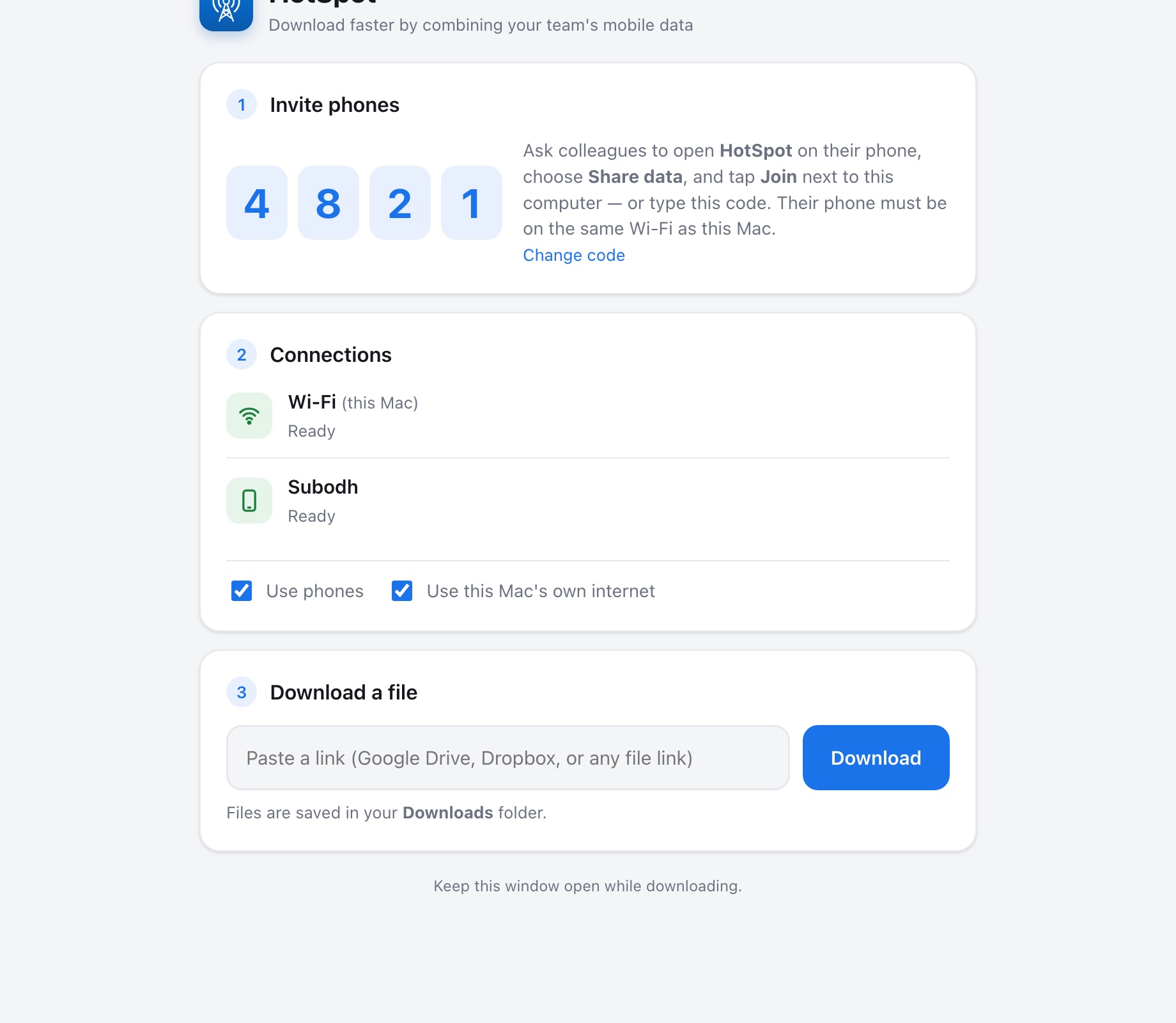Toggle Use this Mac's own internet checkbox

402,591
